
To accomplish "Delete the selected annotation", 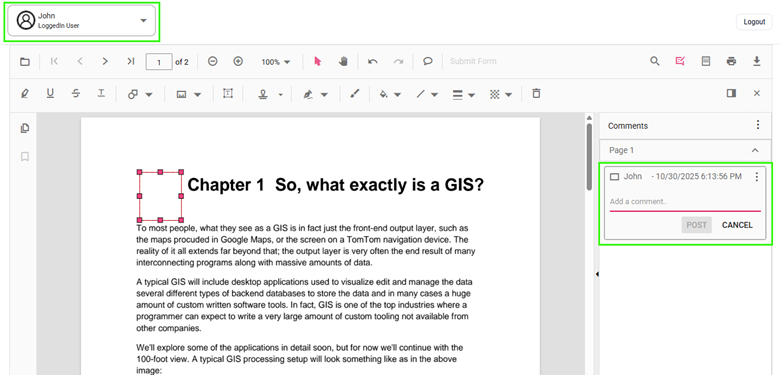I will pos(536,94).
